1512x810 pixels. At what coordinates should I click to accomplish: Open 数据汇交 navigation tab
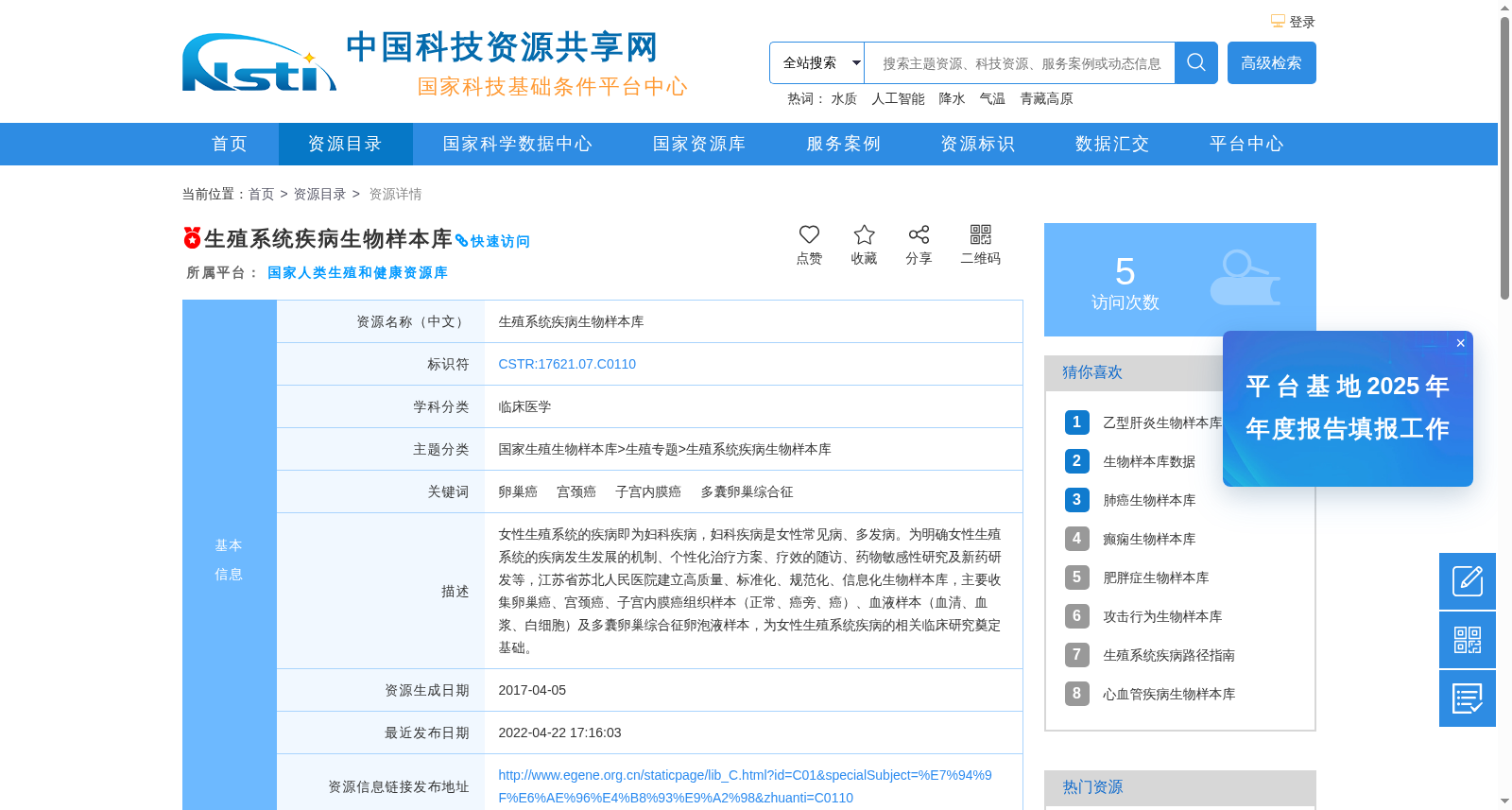(1112, 144)
